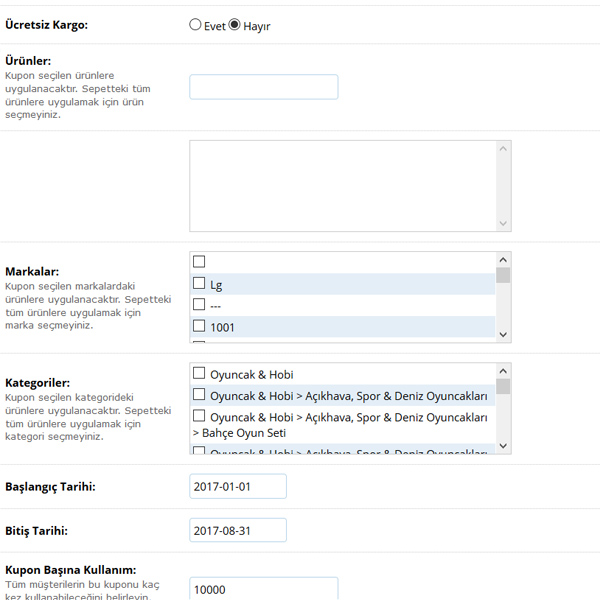The image size is (600, 600).
Task: Enable the 1001 brand checkbox
Action: [199, 326]
